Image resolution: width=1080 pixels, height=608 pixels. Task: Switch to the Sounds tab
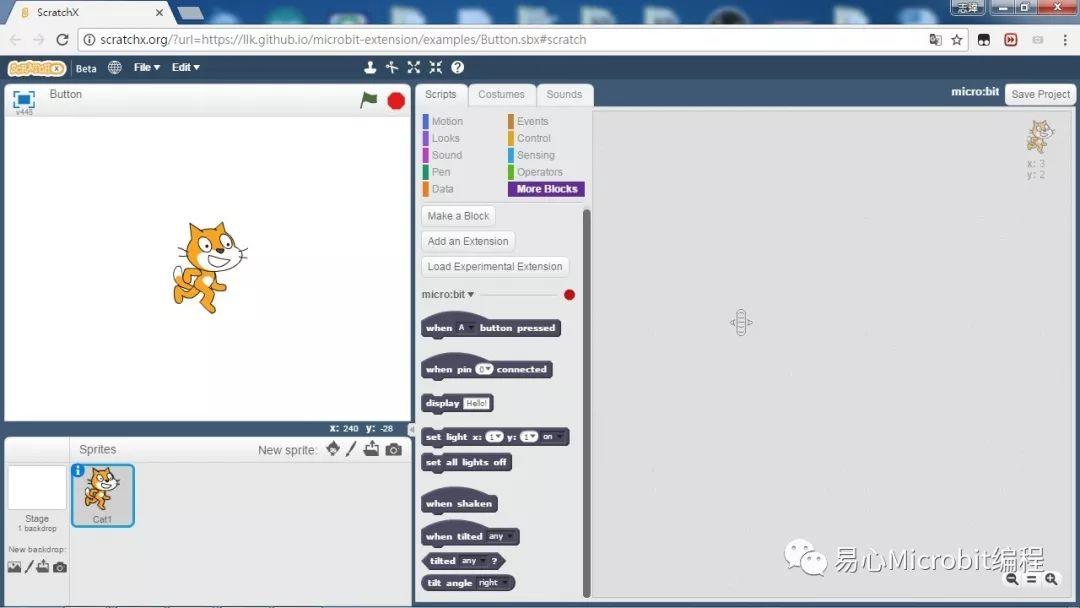pyautogui.click(x=564, y=94)
